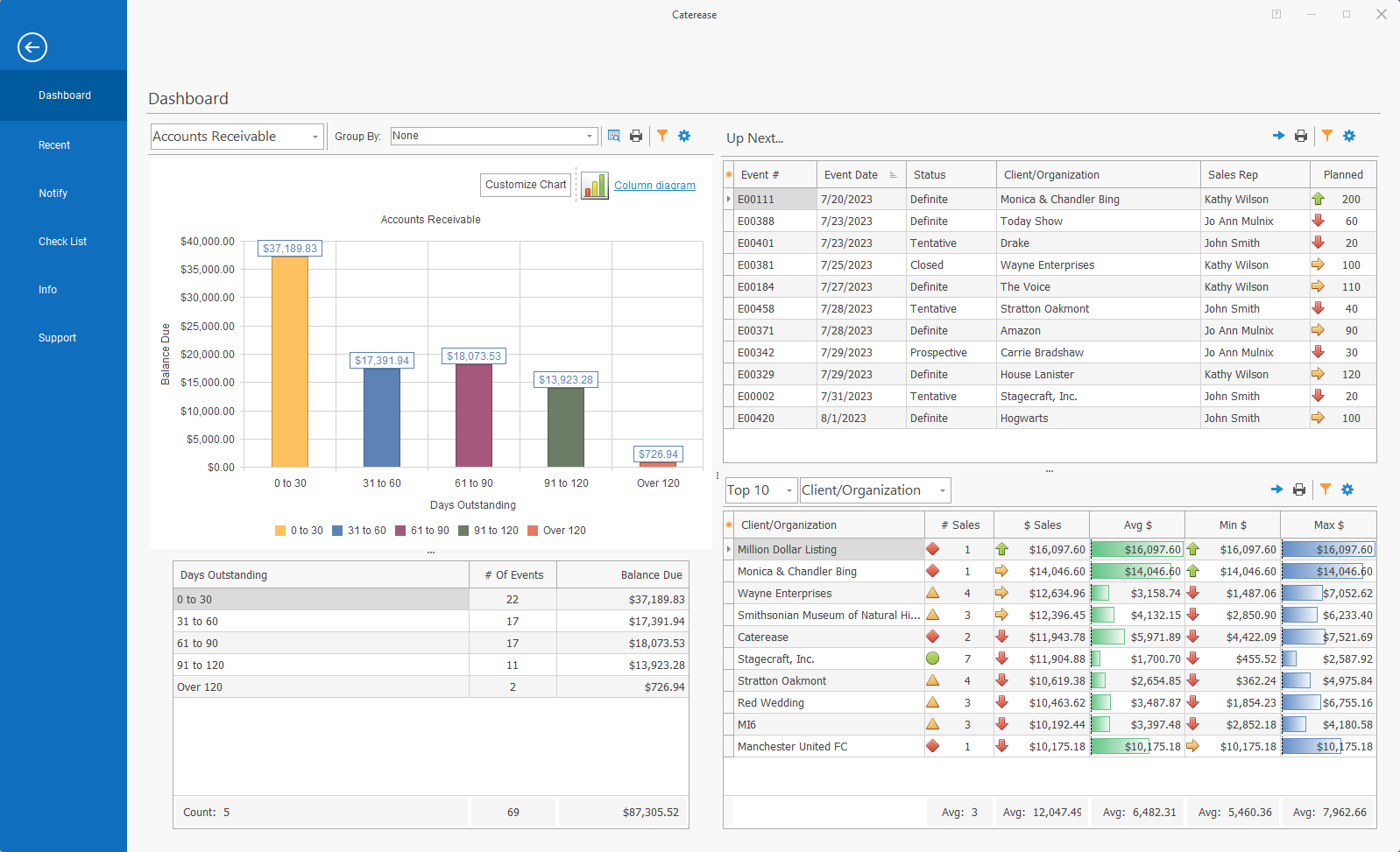Filter the Up Next events
Image resolution: width=1400 pixels, height=852 pixels.
click(x=1327, y=136)
